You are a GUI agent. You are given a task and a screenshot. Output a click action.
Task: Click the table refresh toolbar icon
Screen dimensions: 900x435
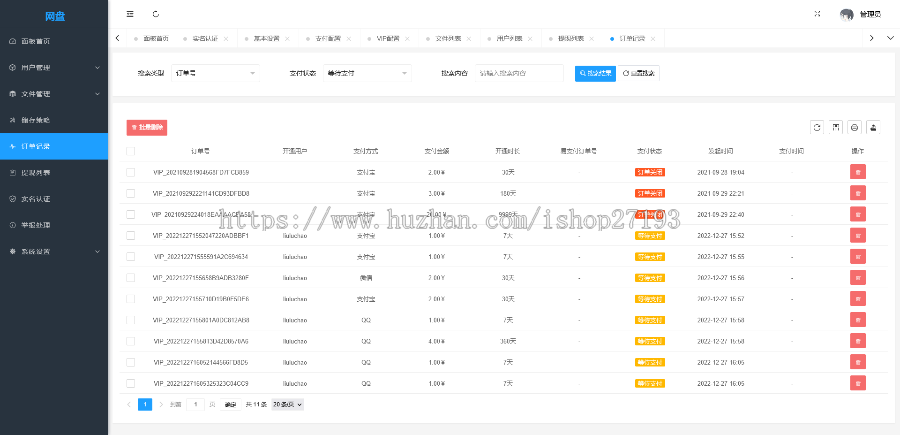[x=817, y=127]
